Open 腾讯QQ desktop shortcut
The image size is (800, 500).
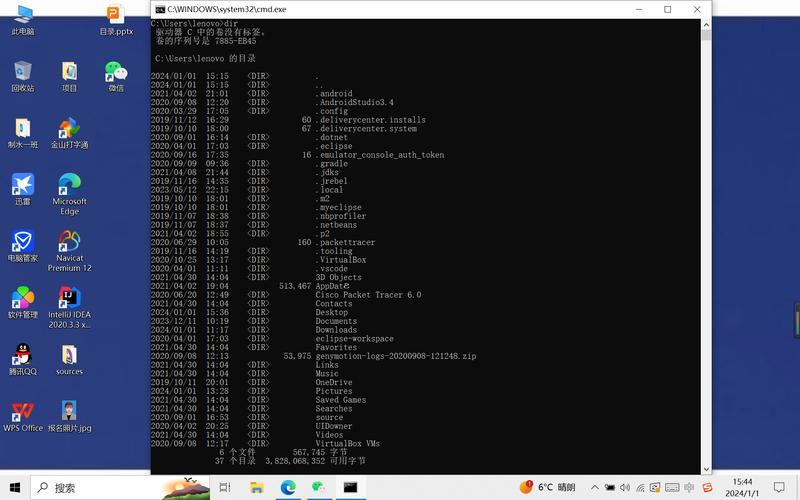[23, 360]
